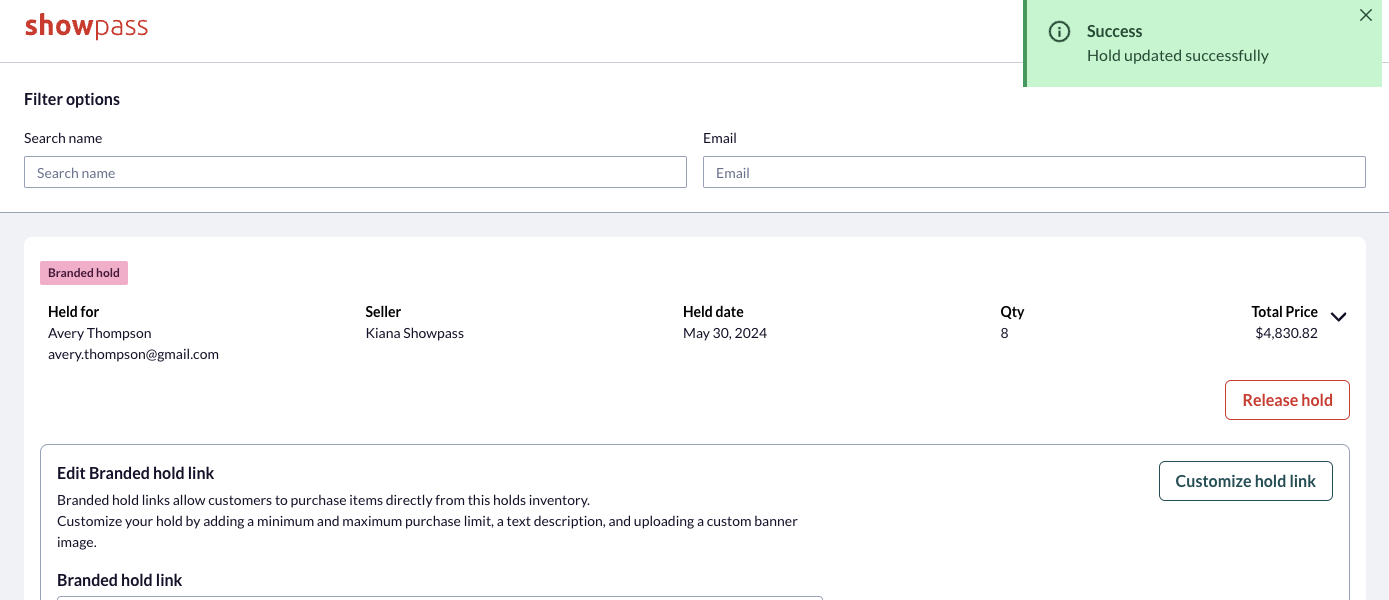Collapse the hold details chevron
This screenshot has height=600, width=1389.
pyautogui.click(x=1339, y=317)
